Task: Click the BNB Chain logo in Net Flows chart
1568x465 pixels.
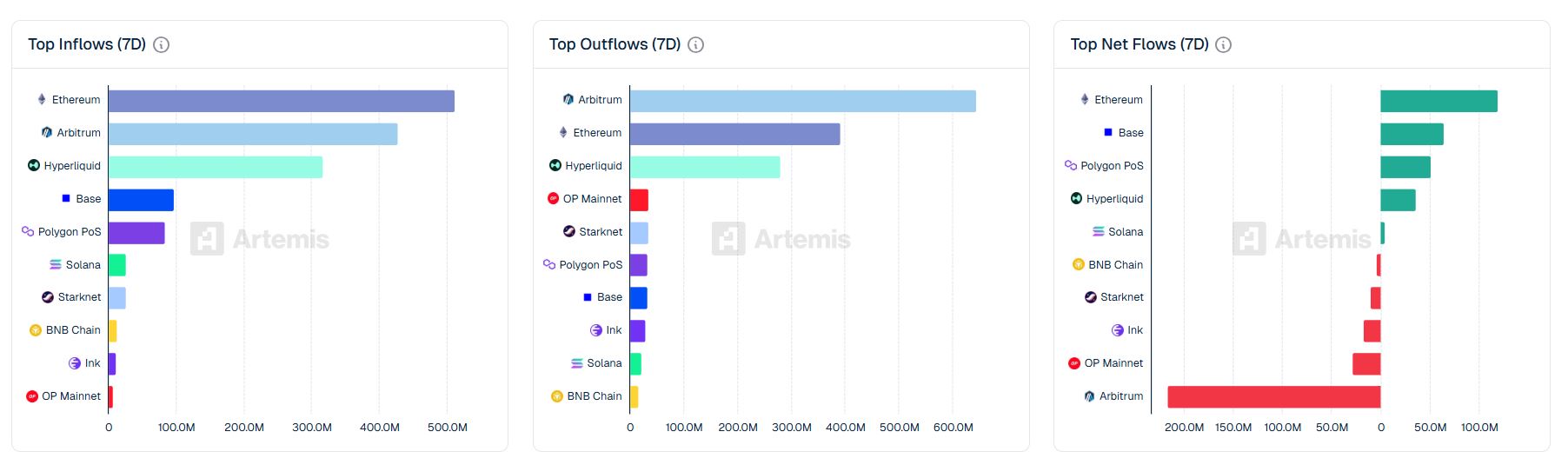Action: tap(1079, 264)
